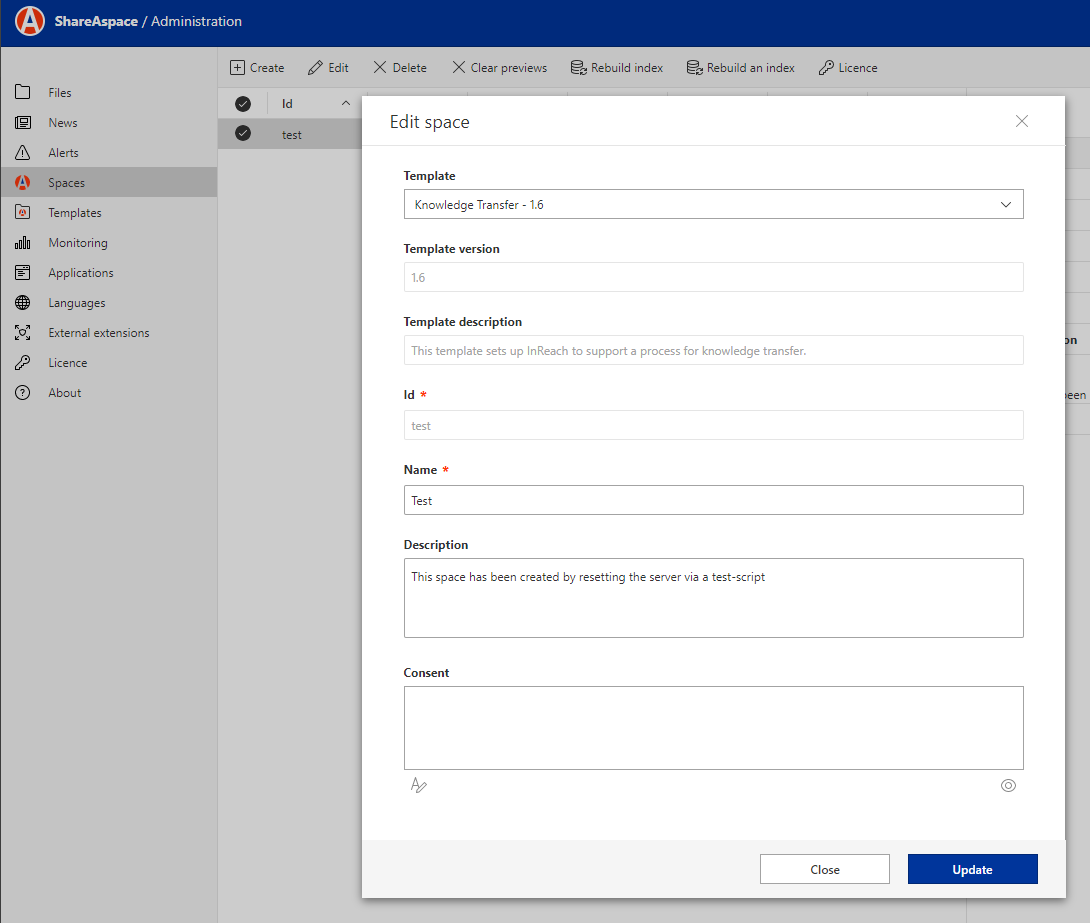Toggle the Consent preview eye icon
Screen dimensions: 1090x923
[x=1008, y=786]
